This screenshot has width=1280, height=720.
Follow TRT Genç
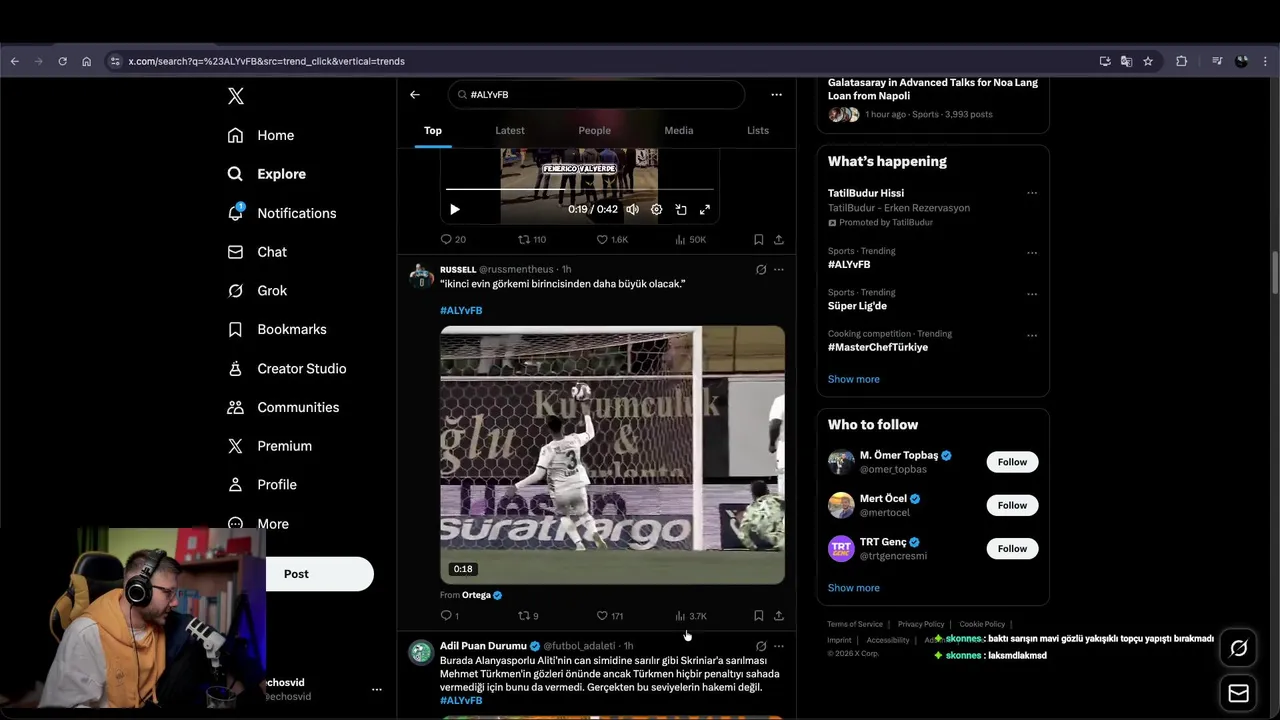point(1012,548)
